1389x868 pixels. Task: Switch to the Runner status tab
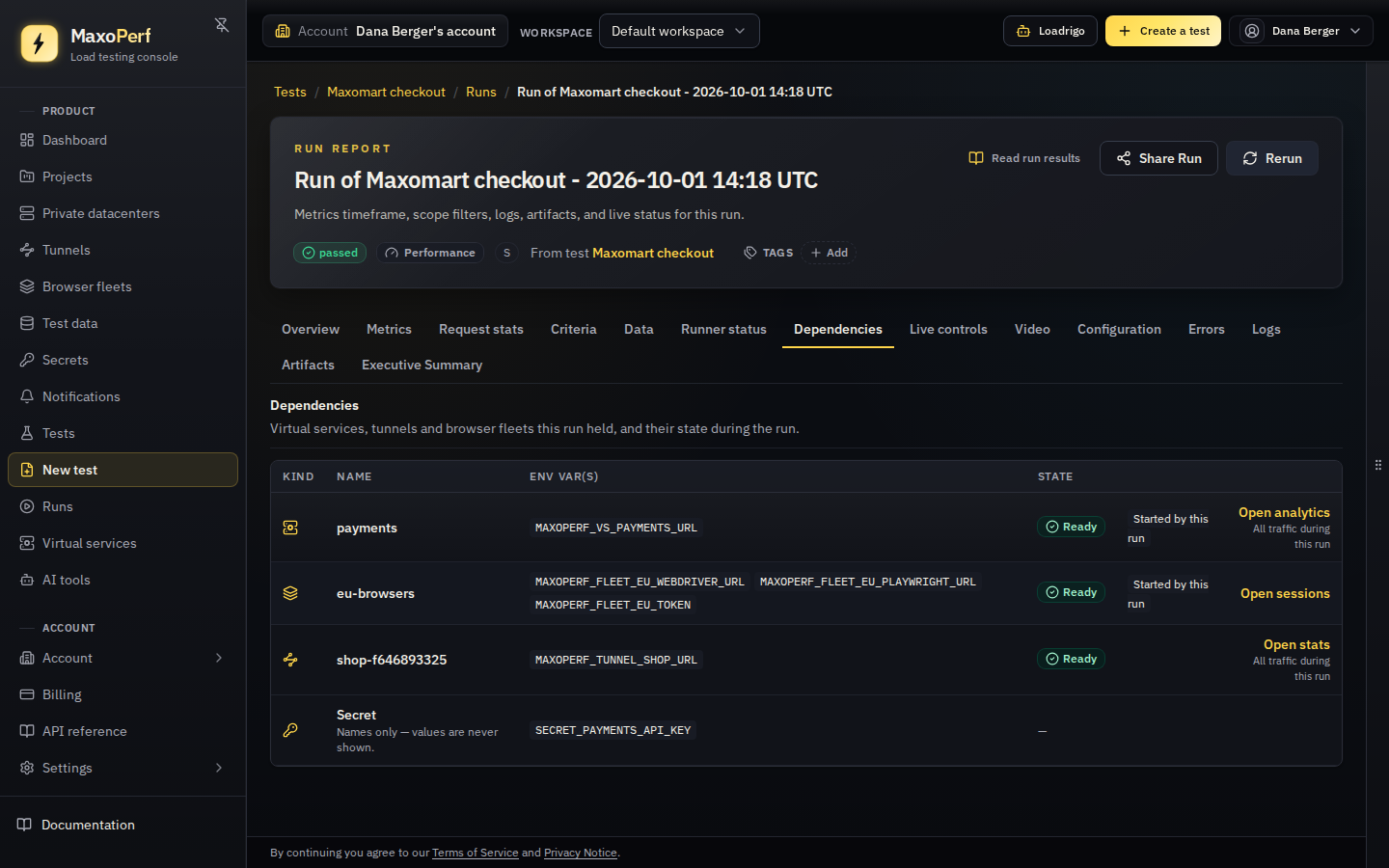click(723, 329)
